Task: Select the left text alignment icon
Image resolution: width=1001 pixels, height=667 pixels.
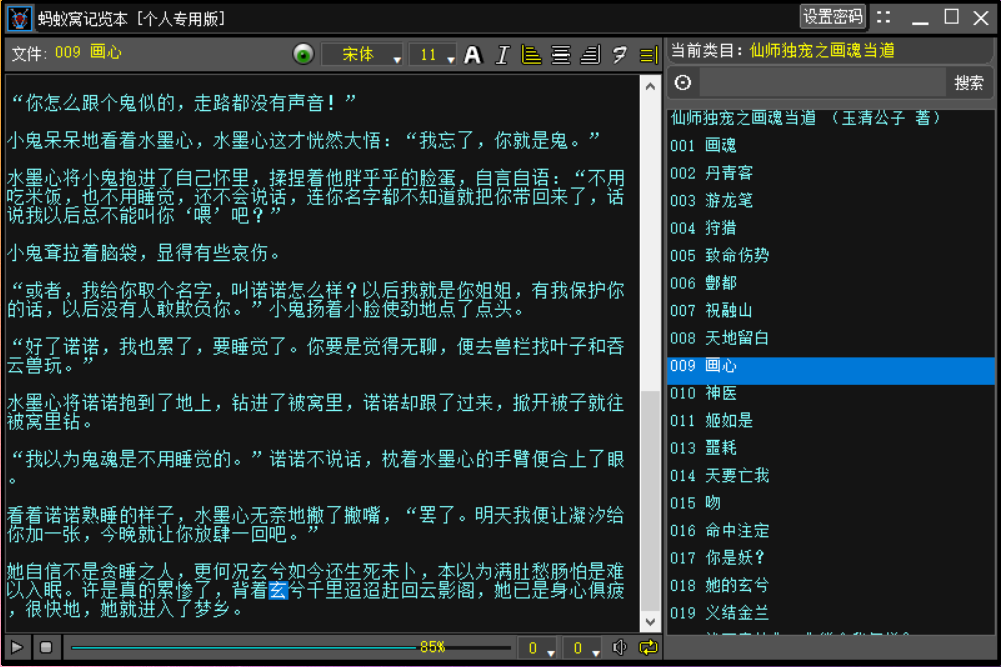Action: 531,55
